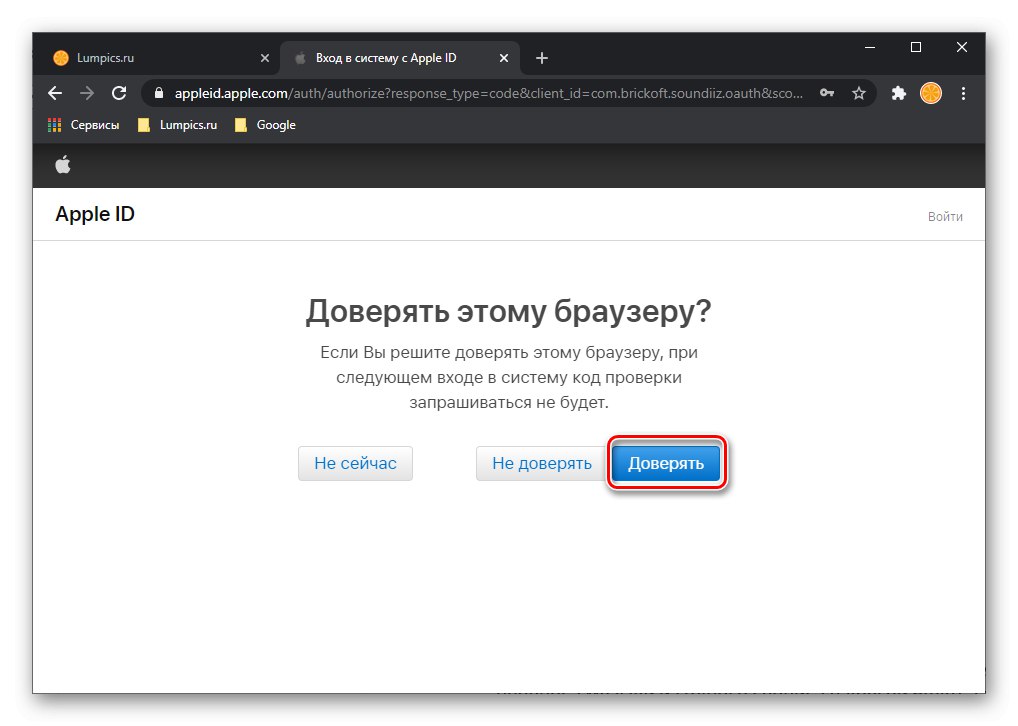Click the Apple ID heading text

[x=95, y=214]
